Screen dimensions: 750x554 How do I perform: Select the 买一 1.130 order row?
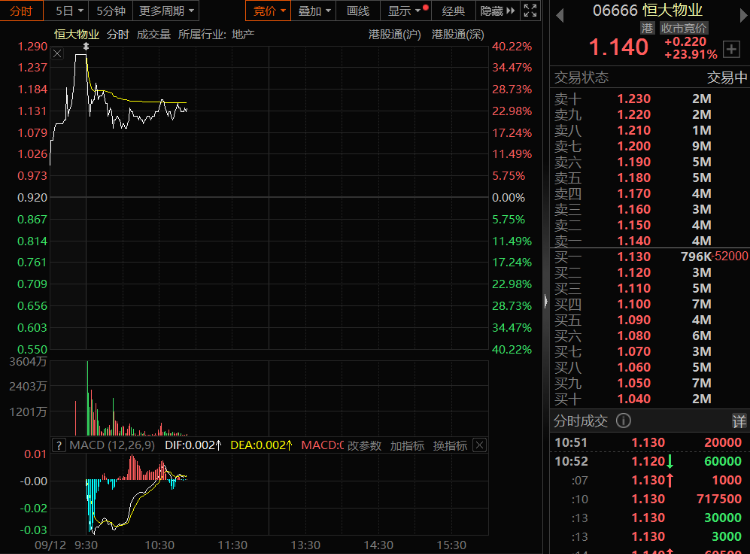tap(650, 257)
